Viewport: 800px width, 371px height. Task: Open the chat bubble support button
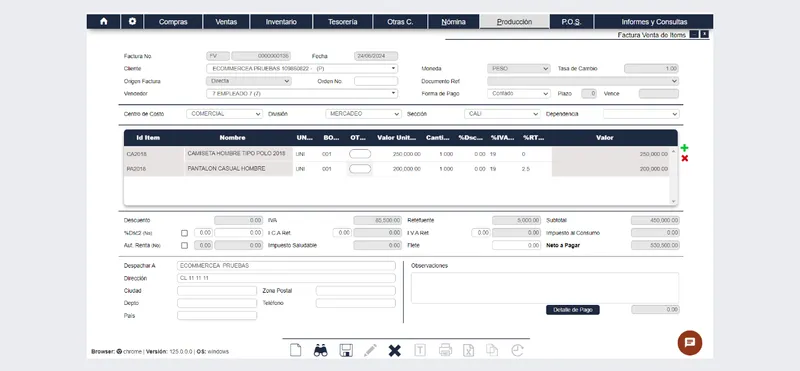click(690, 342)
